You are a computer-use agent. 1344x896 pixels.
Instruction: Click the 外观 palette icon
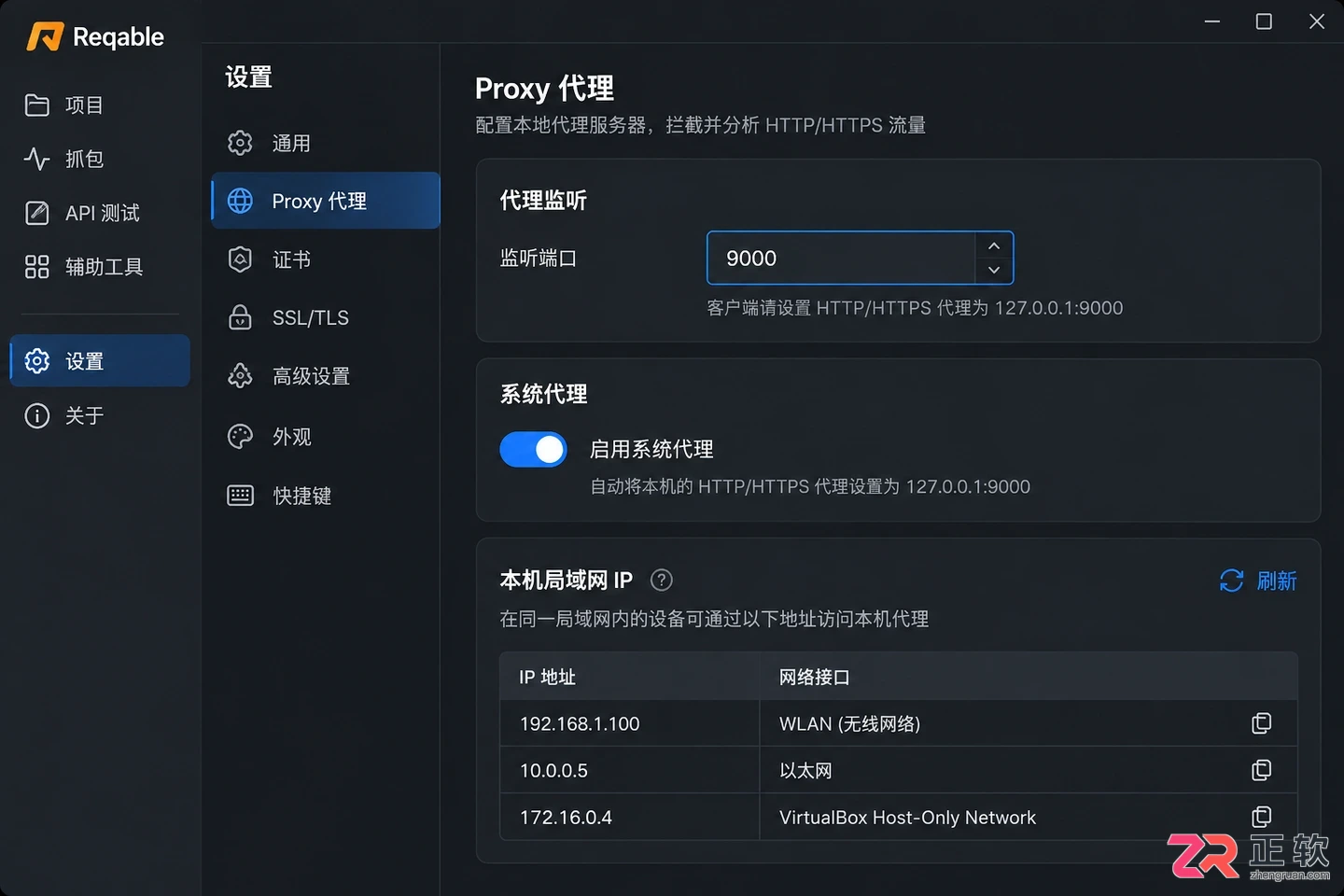[x=241, y=437]
